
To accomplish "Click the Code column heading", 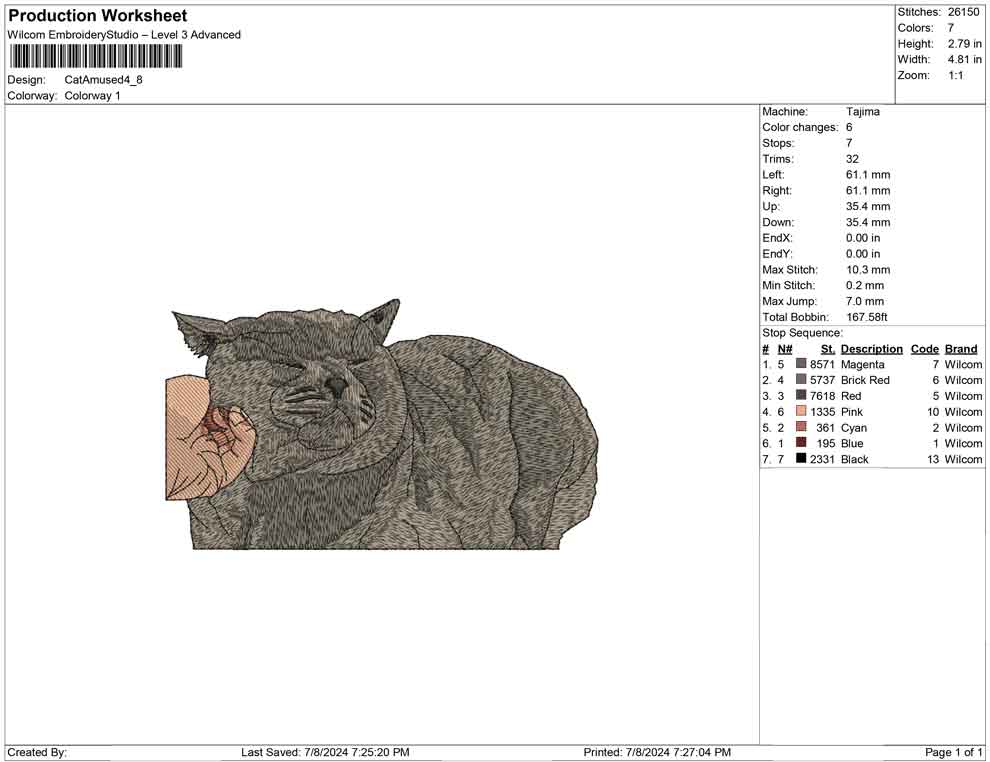I will point(925,348).
